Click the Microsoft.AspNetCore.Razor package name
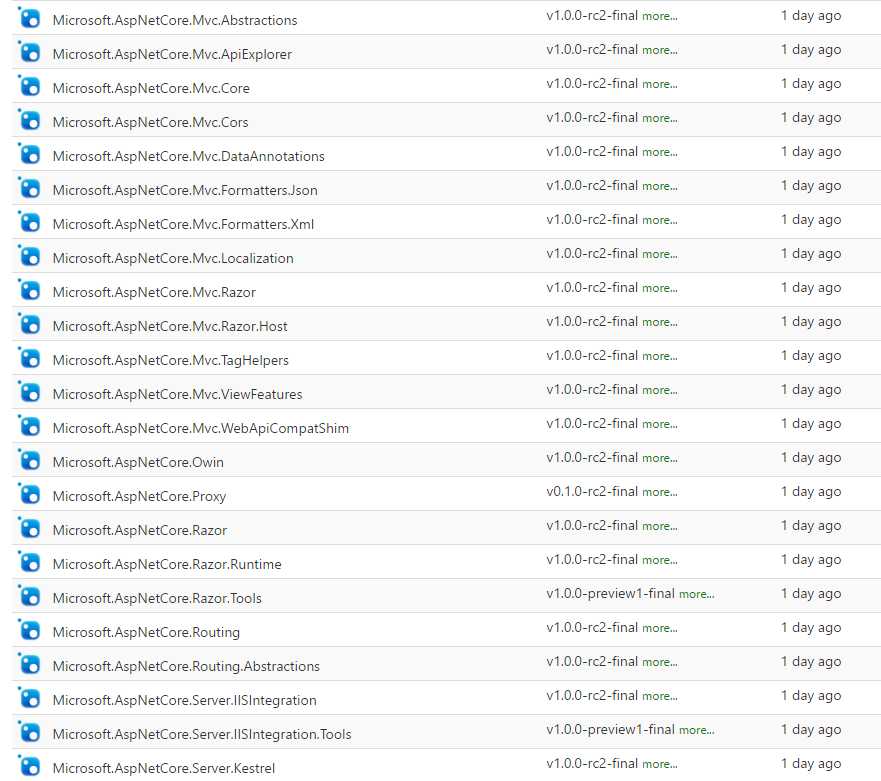881x781 pixels. (x=139, y=530)
